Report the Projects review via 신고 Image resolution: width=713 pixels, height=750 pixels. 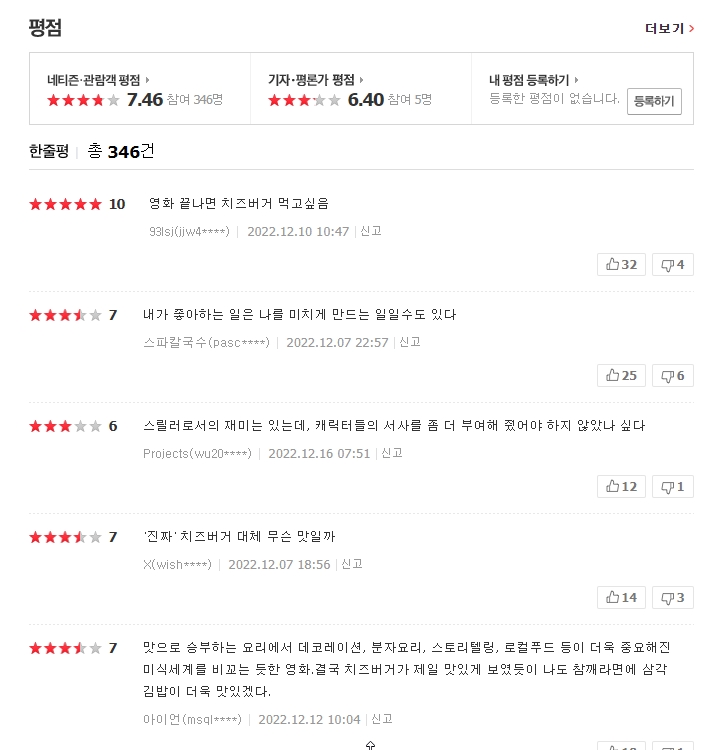pyautogui.click(x=391, y=453)
